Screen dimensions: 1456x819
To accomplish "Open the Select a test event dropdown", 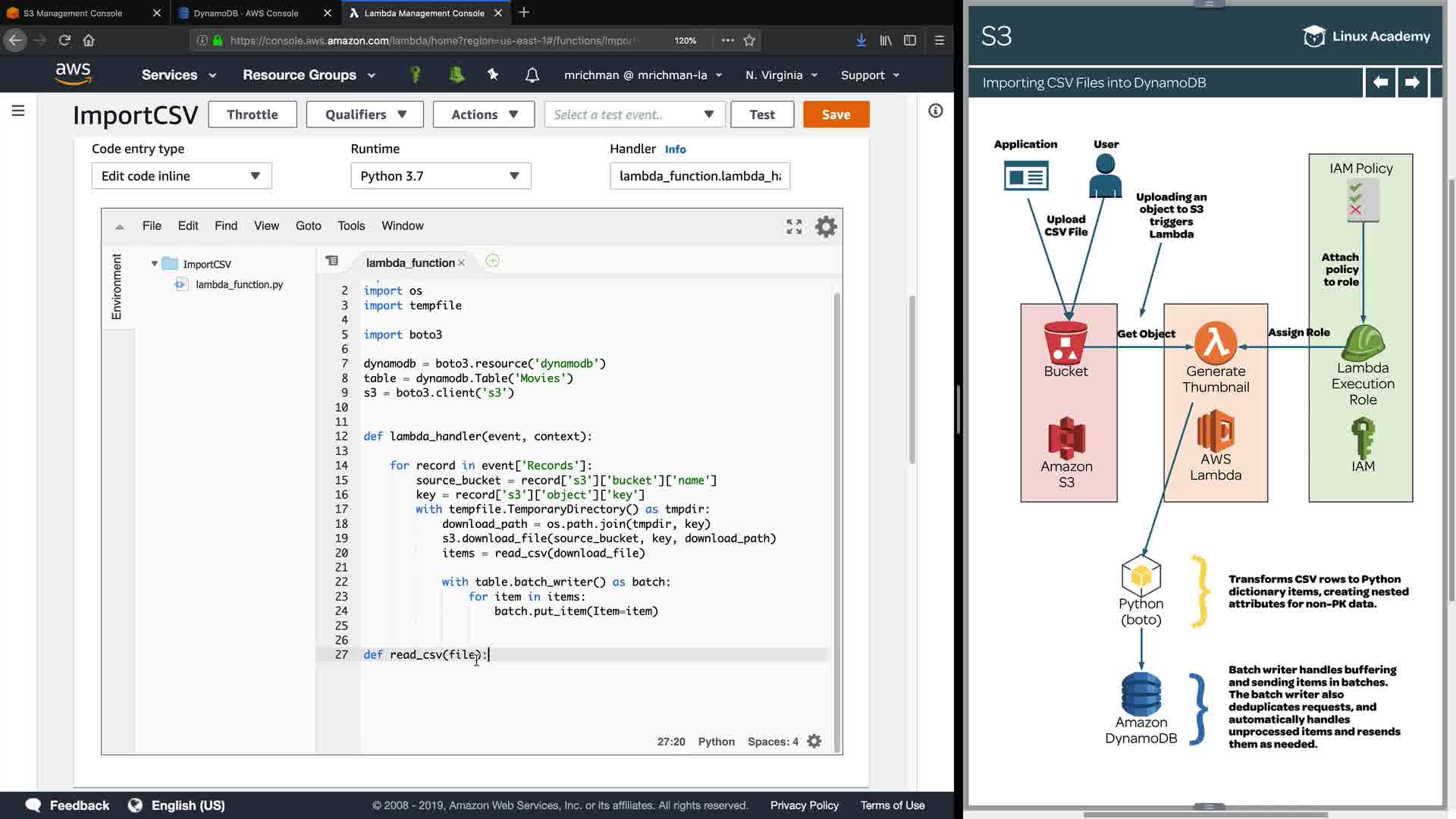I will (634, 115).
